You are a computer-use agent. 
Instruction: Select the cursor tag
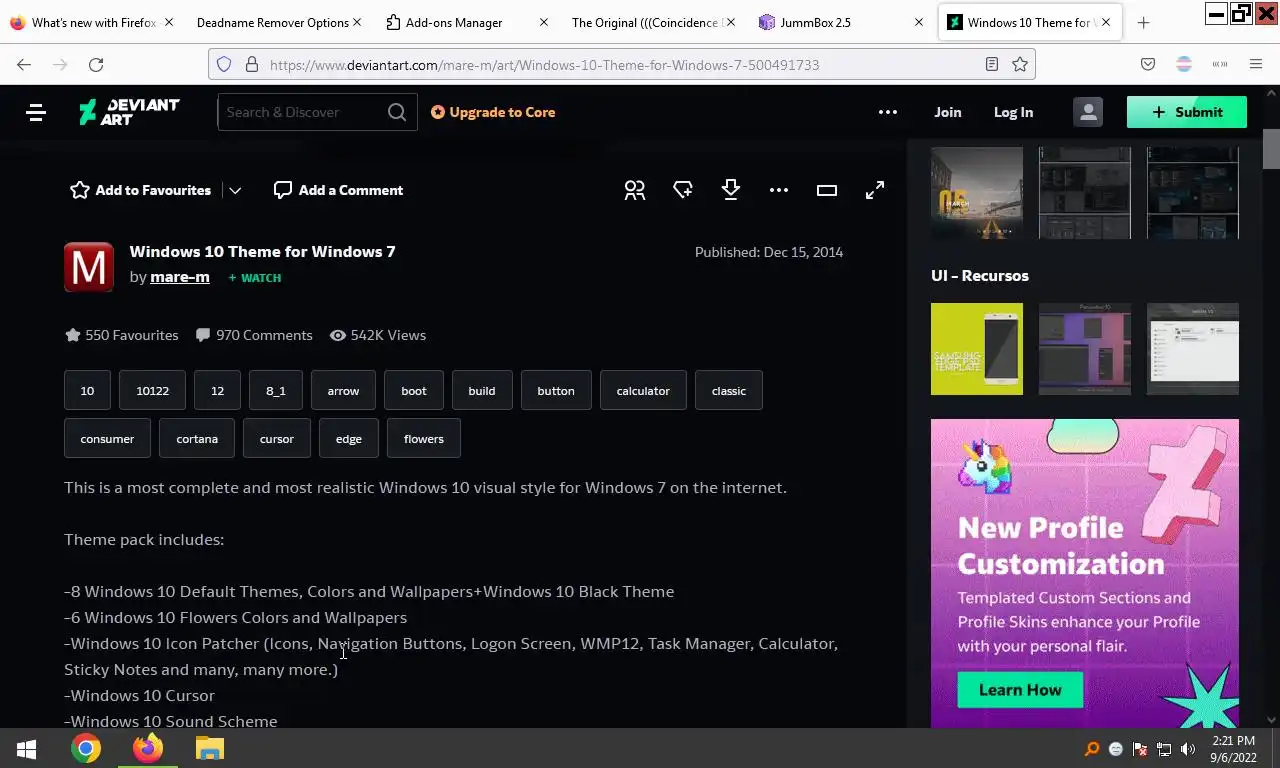277,439
